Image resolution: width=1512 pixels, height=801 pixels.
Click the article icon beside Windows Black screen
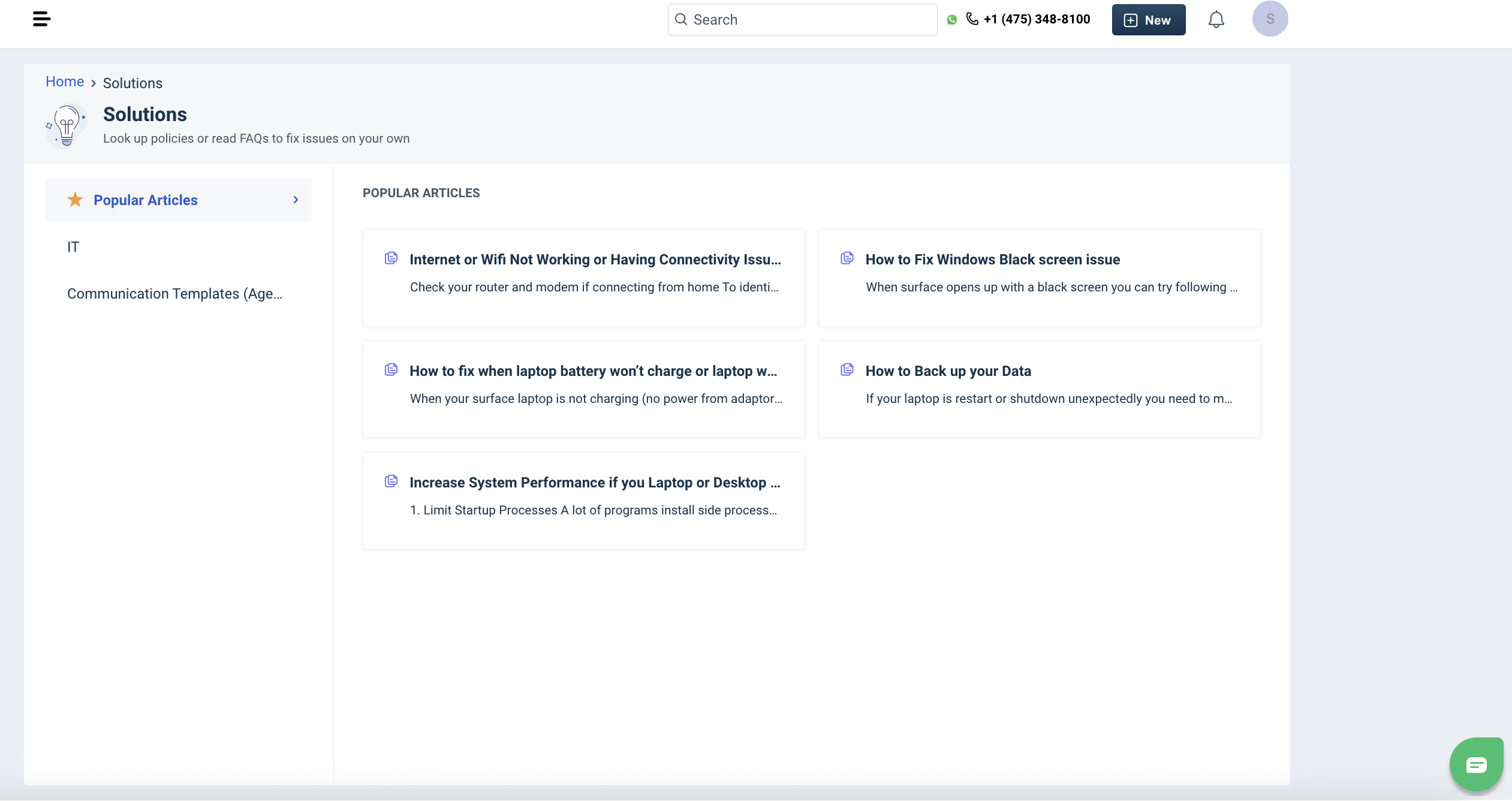pos(847,258)
